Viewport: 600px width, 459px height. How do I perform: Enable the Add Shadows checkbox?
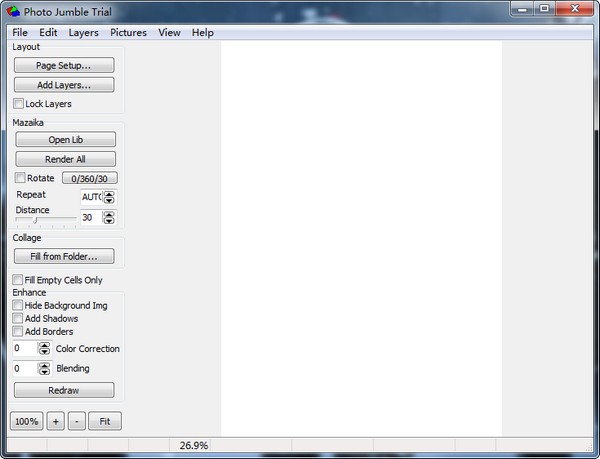(17, 318)
